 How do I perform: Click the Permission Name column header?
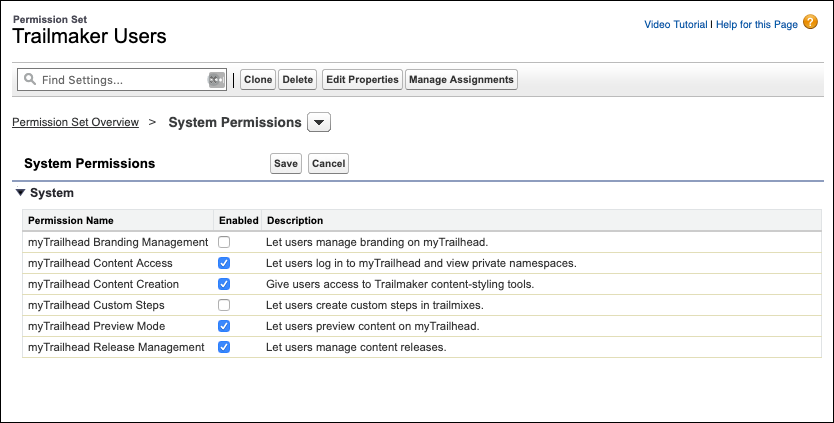(x=71, y=220)
